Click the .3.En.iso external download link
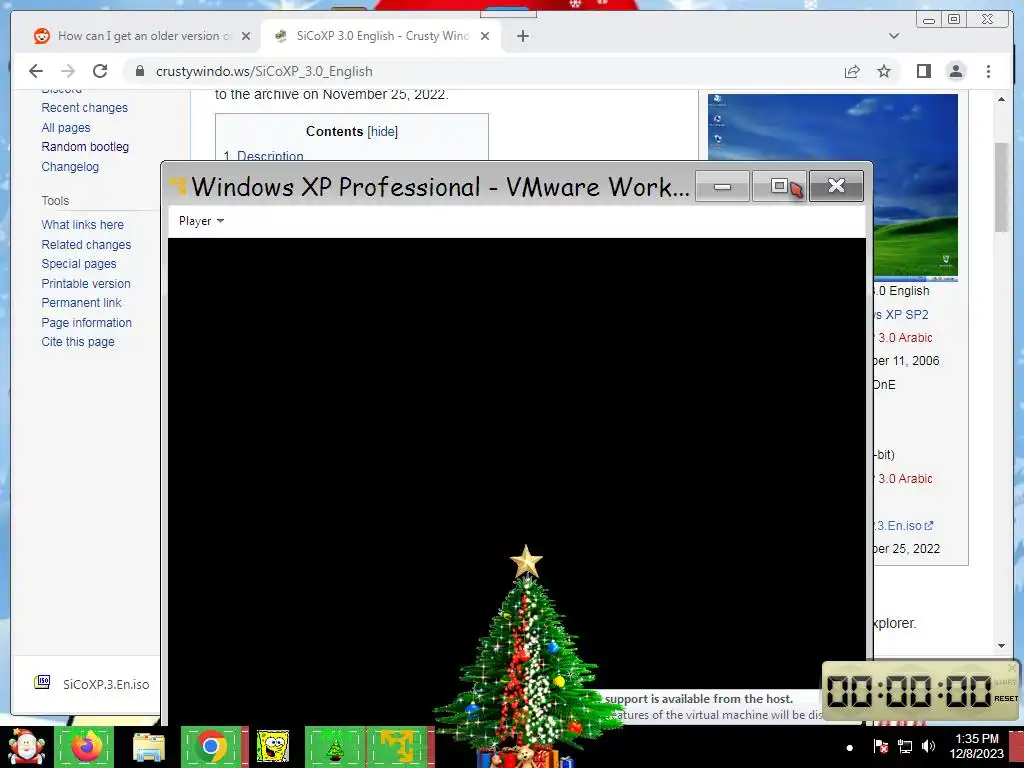This screenshot has height=768, width=1024. (904, 526)
